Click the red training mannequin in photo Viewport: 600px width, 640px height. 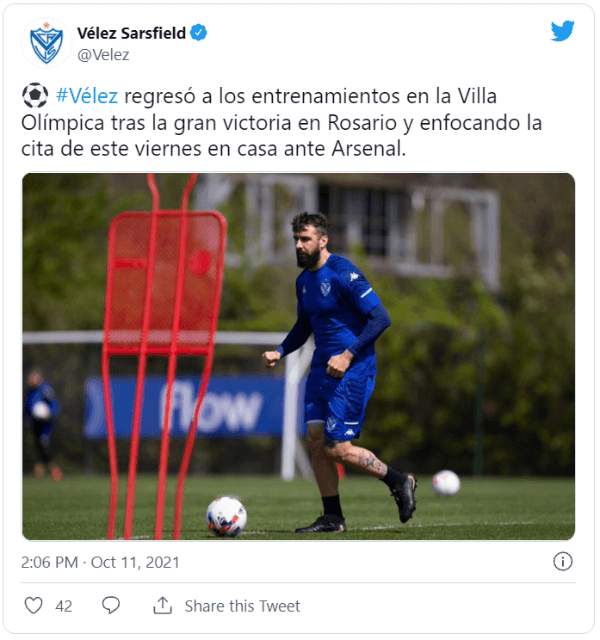pos(163,355)
